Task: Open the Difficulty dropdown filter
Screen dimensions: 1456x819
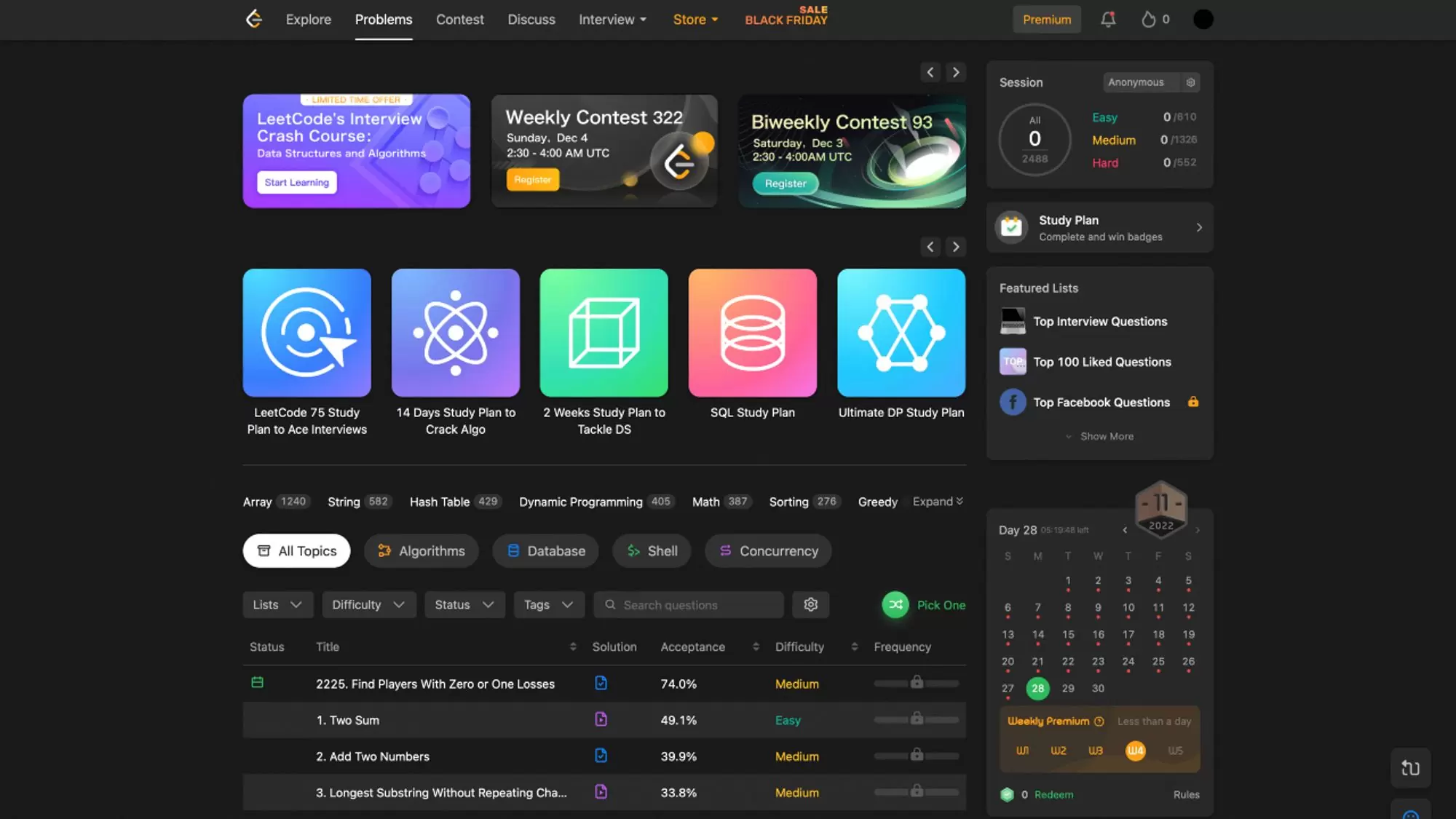Action: tap(369, 604)
